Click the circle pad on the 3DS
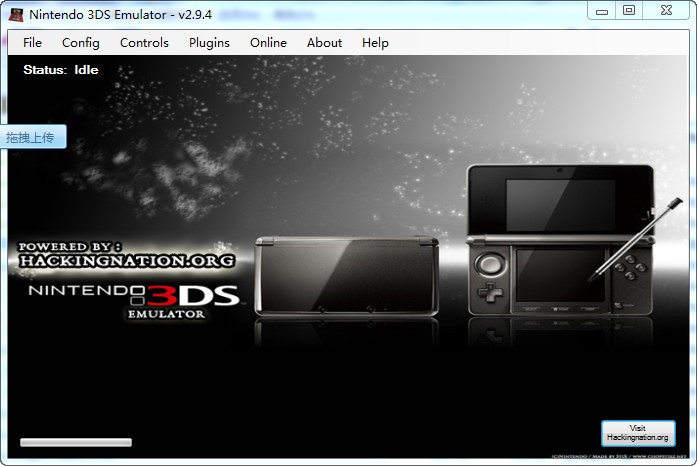697x466 pixels. (x=489, y=265)
